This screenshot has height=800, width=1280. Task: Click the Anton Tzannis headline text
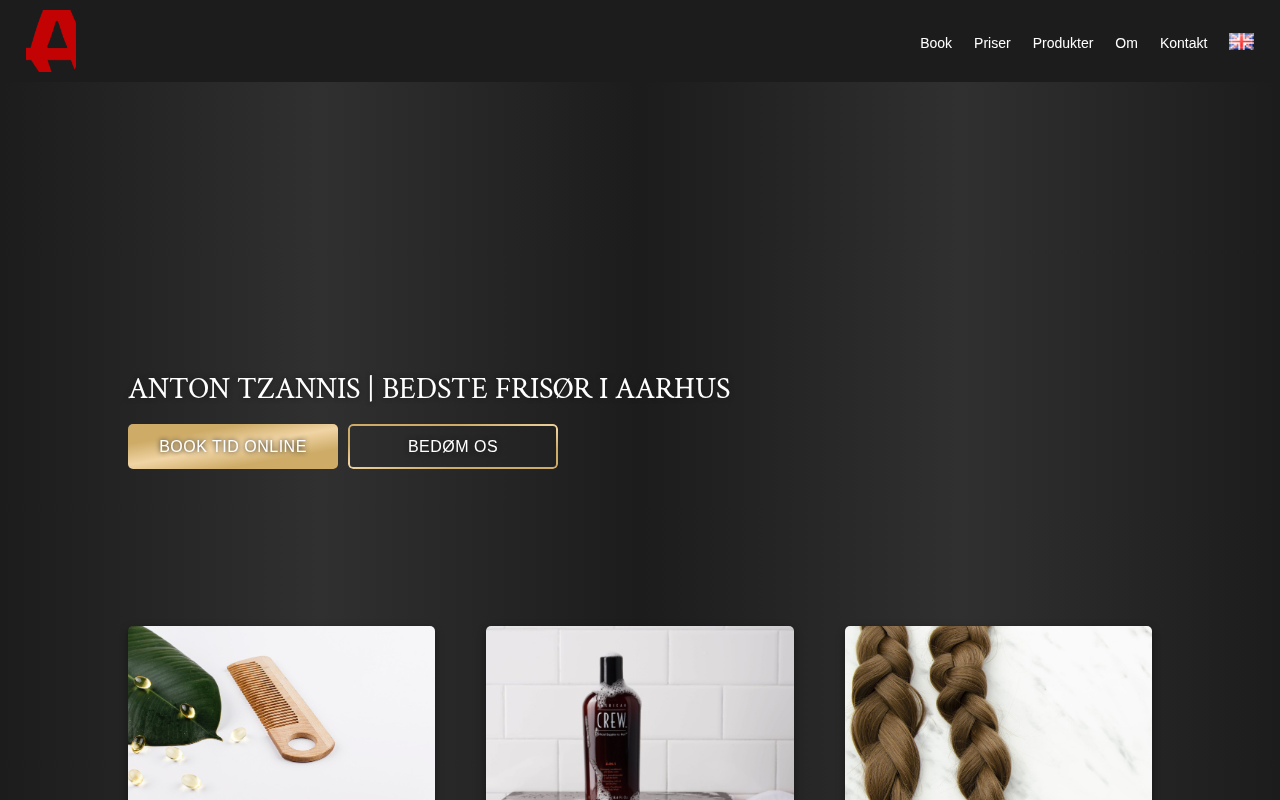(429, 388)
